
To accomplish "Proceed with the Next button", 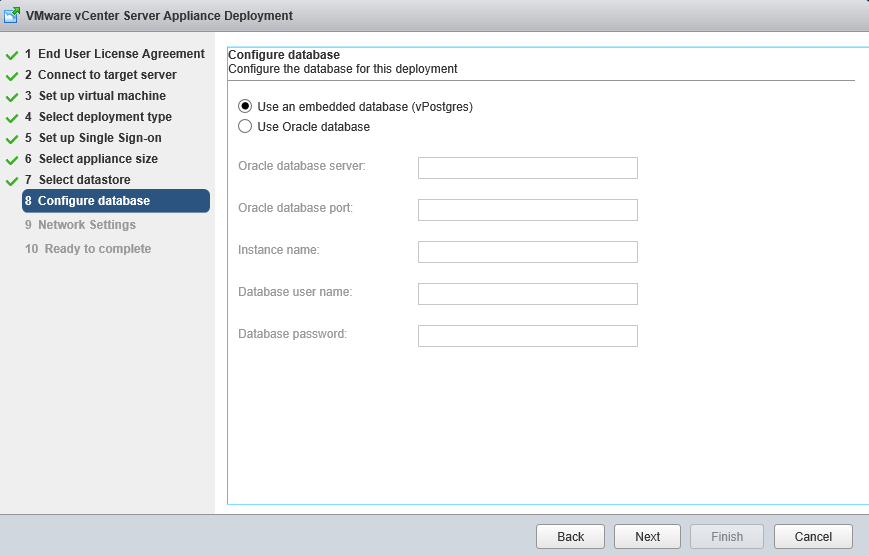I will (x=647, y=537).
